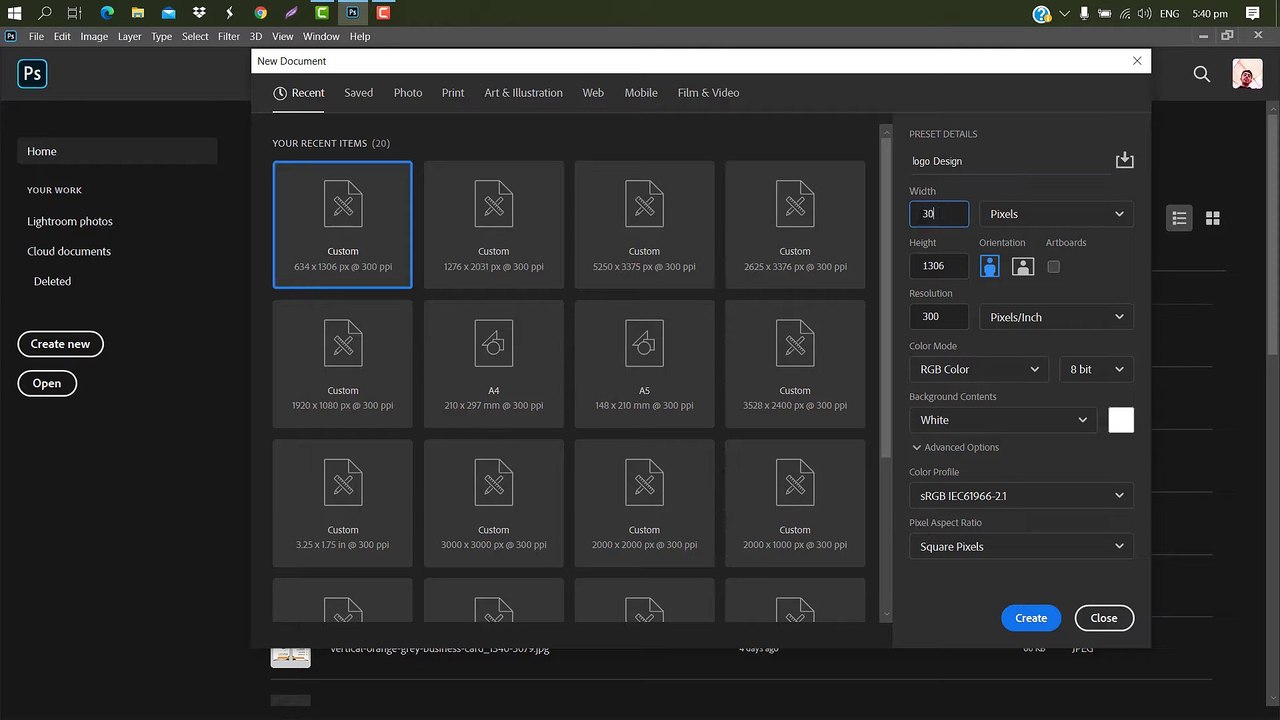Viewport: 1280px width, 720px height.
Task: Open the sRGB color profile dropdown
Action: (x=1021, y=496)
